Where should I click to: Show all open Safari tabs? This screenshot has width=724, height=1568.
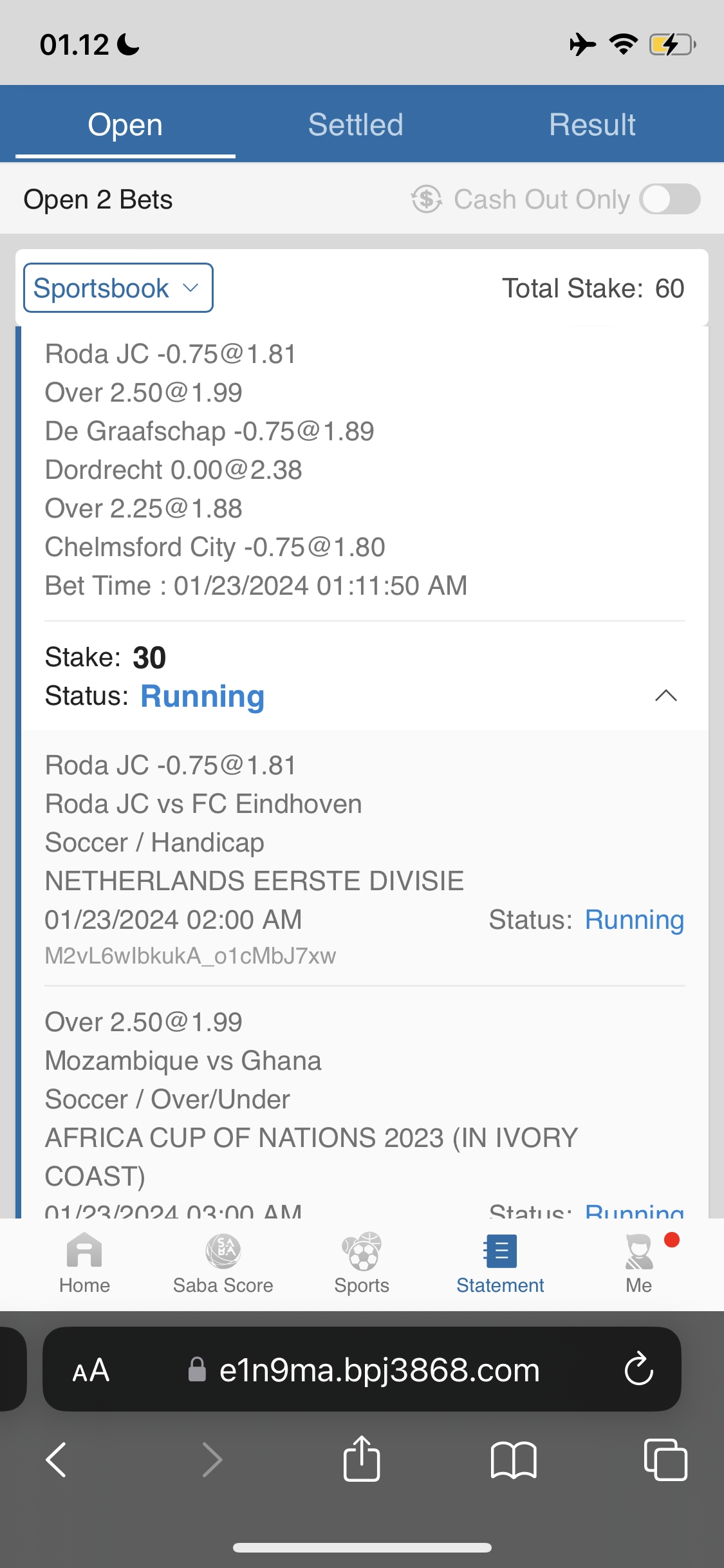pyautogui.click(x=665, y=1459)
